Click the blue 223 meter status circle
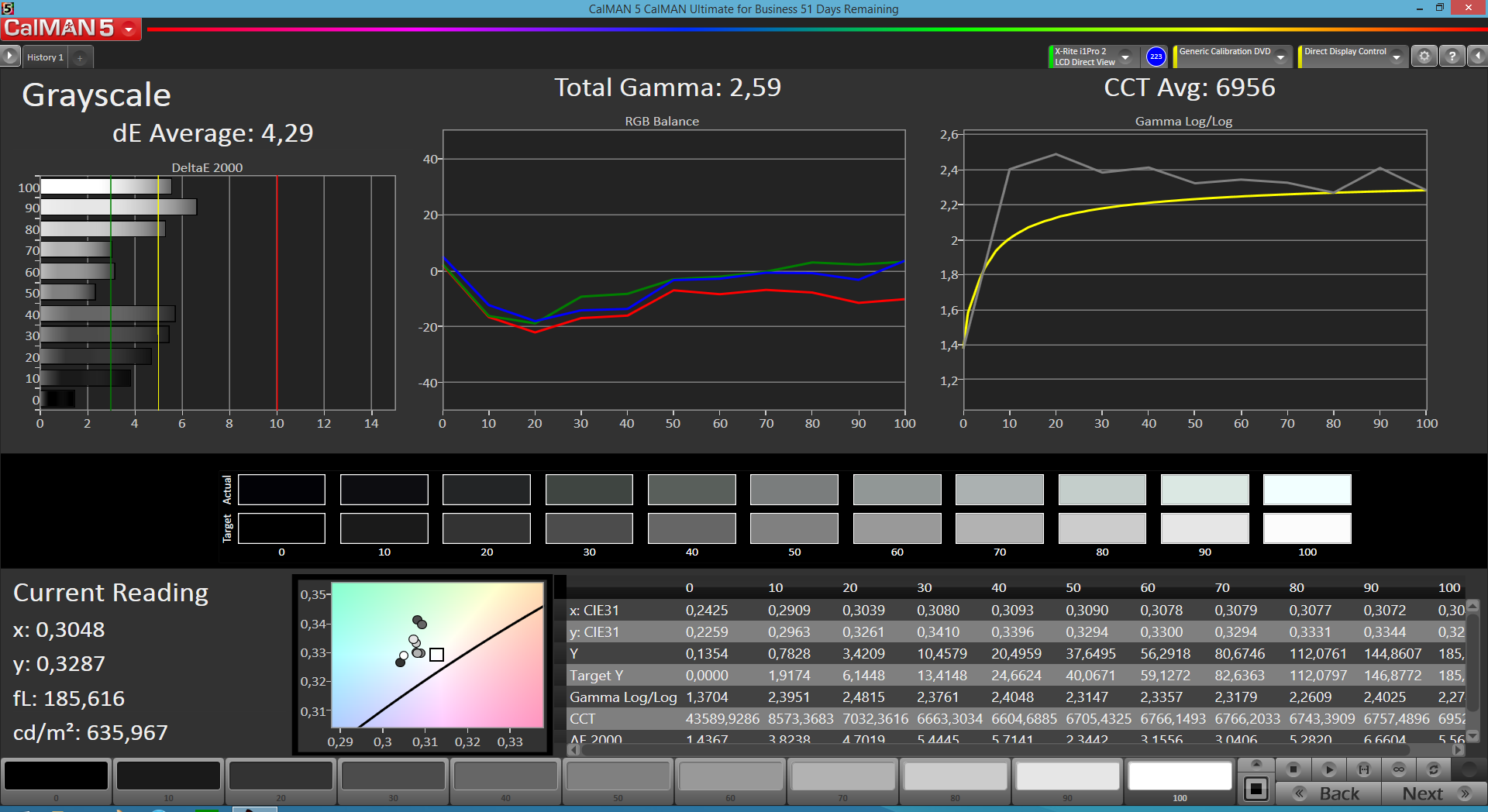The image size is (1488, 812). (1156, 57)
